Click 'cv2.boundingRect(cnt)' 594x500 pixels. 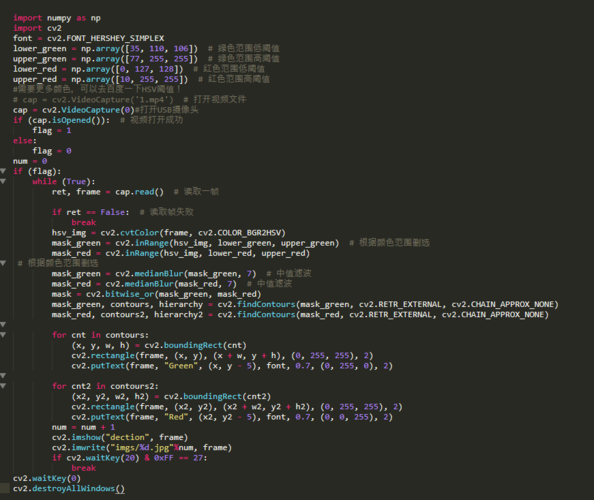tap(195, 345)
